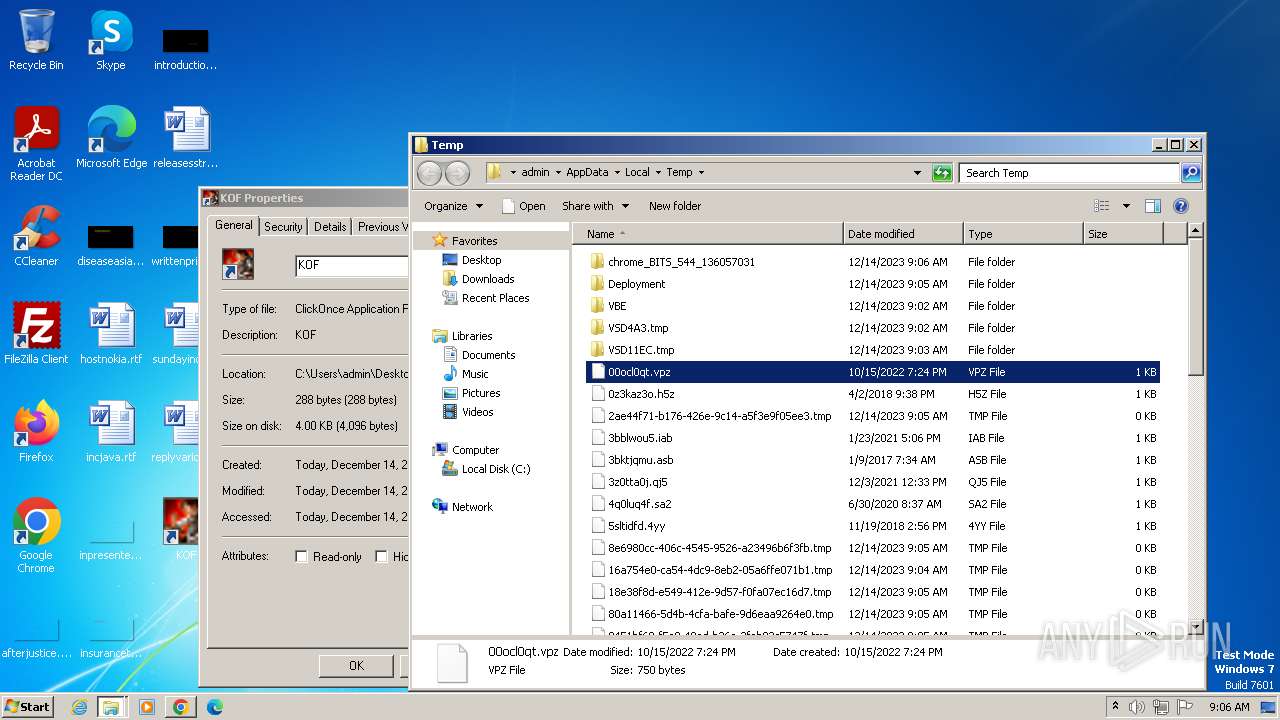Show hidden system tray icons

point(1116,707)
